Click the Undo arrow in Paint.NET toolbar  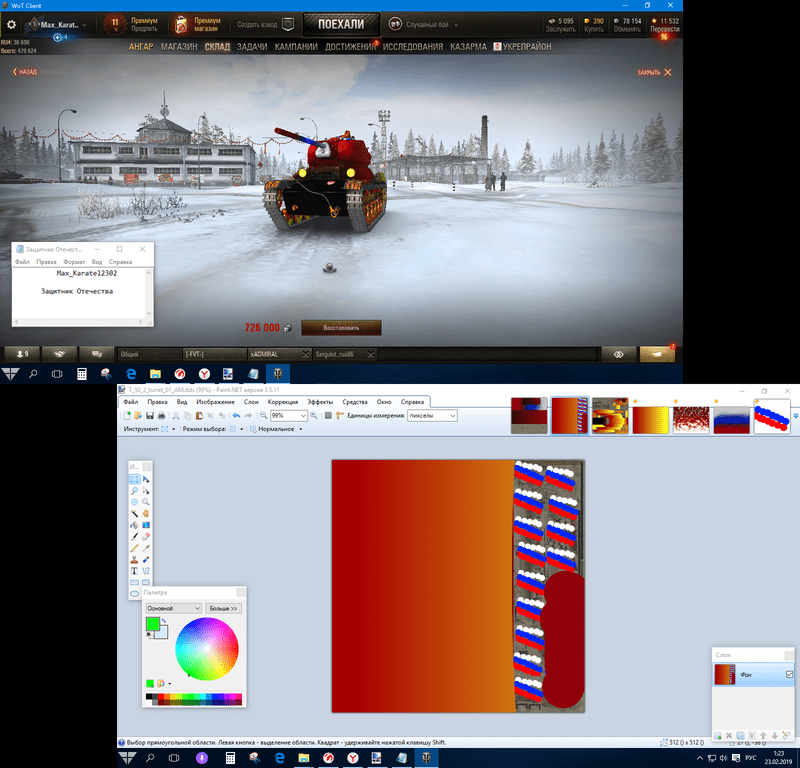coord(236,416)
